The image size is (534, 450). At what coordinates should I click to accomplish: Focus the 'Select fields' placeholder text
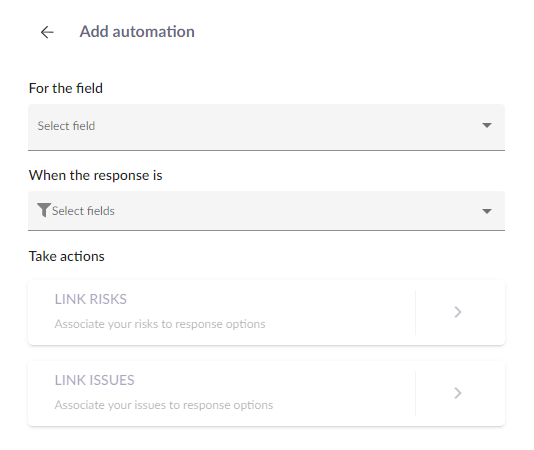(x=83, y=211)
